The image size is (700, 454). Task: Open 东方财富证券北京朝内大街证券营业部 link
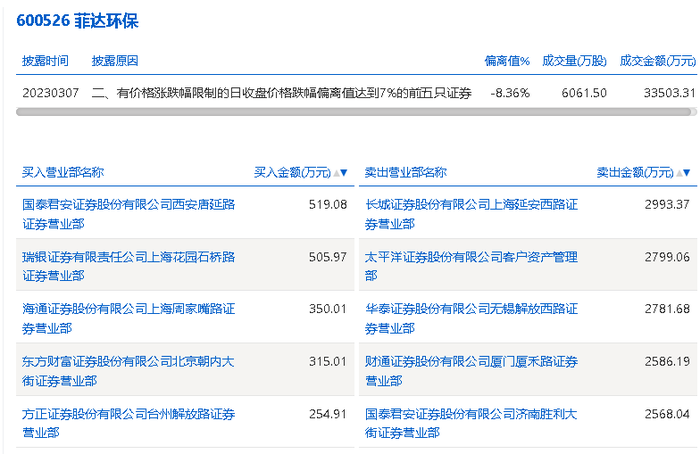coord(128,371)
